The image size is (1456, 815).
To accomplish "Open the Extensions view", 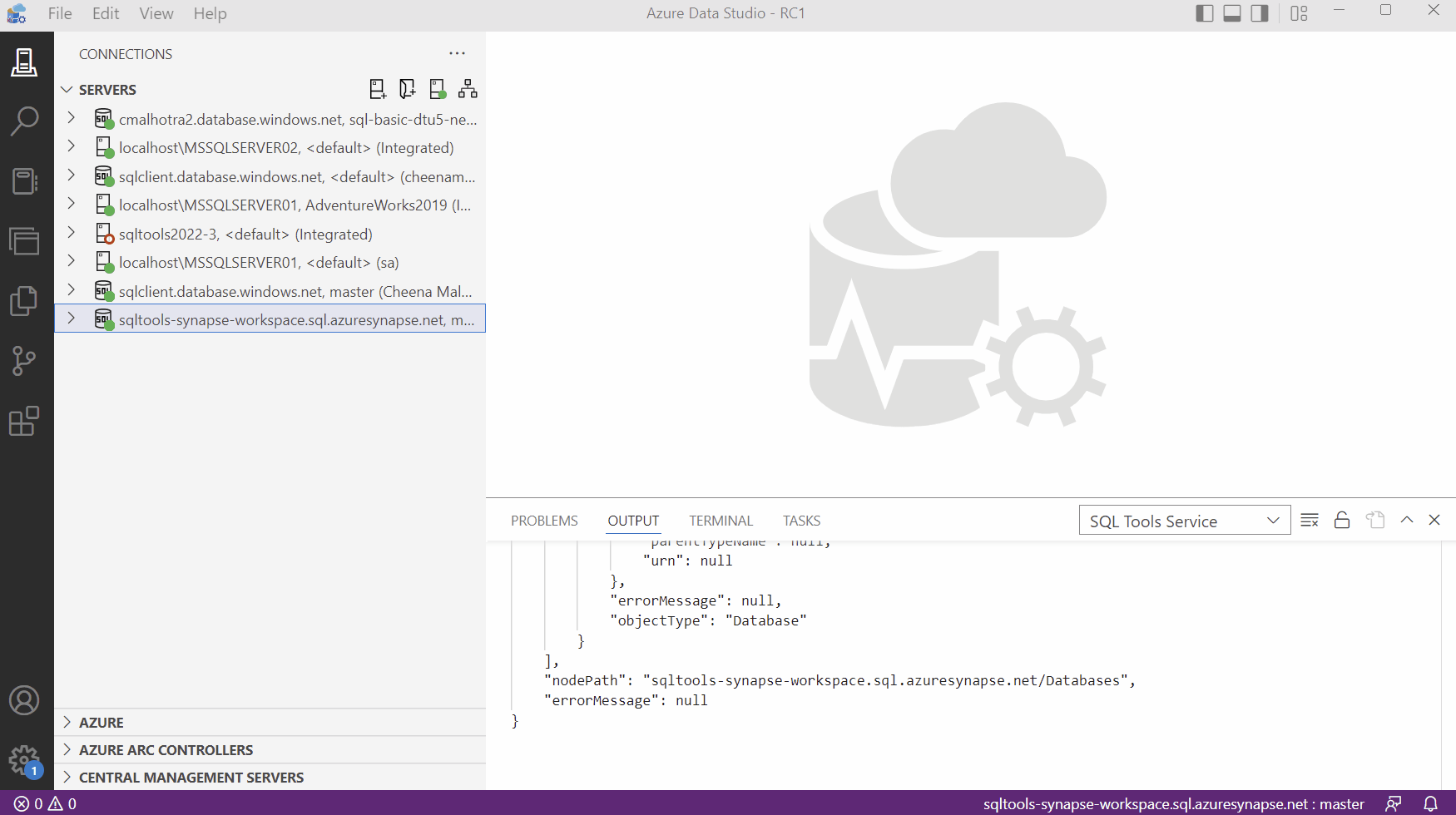I will [24, 421].
